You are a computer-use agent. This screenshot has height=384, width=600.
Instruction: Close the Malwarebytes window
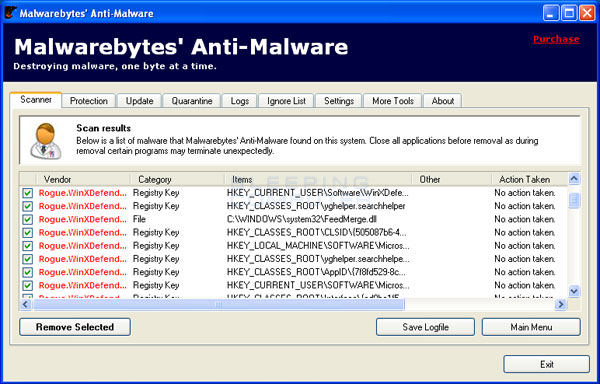(587, 13)
